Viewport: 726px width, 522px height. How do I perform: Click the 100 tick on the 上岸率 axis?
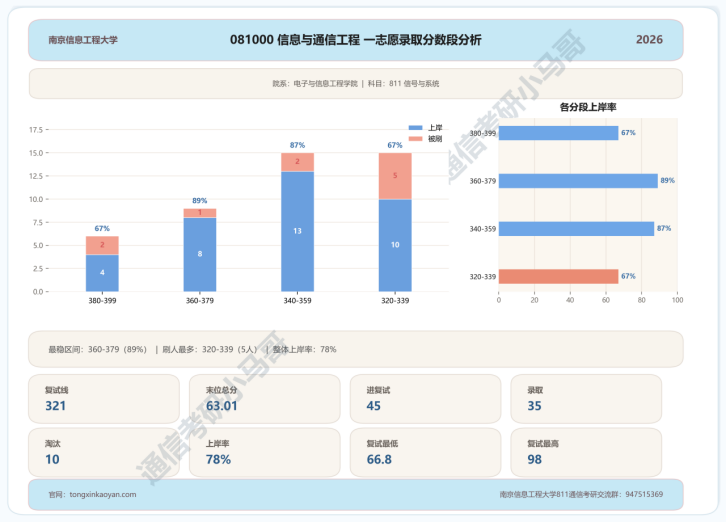tap(677, 300)
